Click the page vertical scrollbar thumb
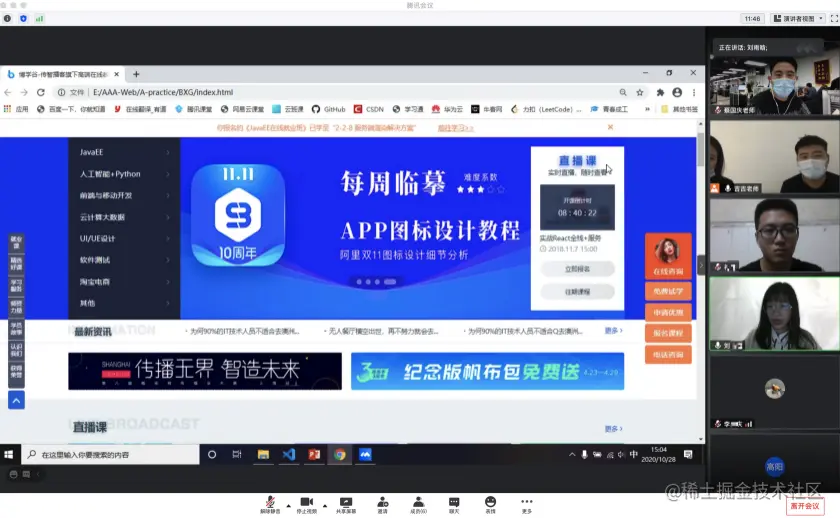This screenshot has height=518, width=840. pos(700,149)
